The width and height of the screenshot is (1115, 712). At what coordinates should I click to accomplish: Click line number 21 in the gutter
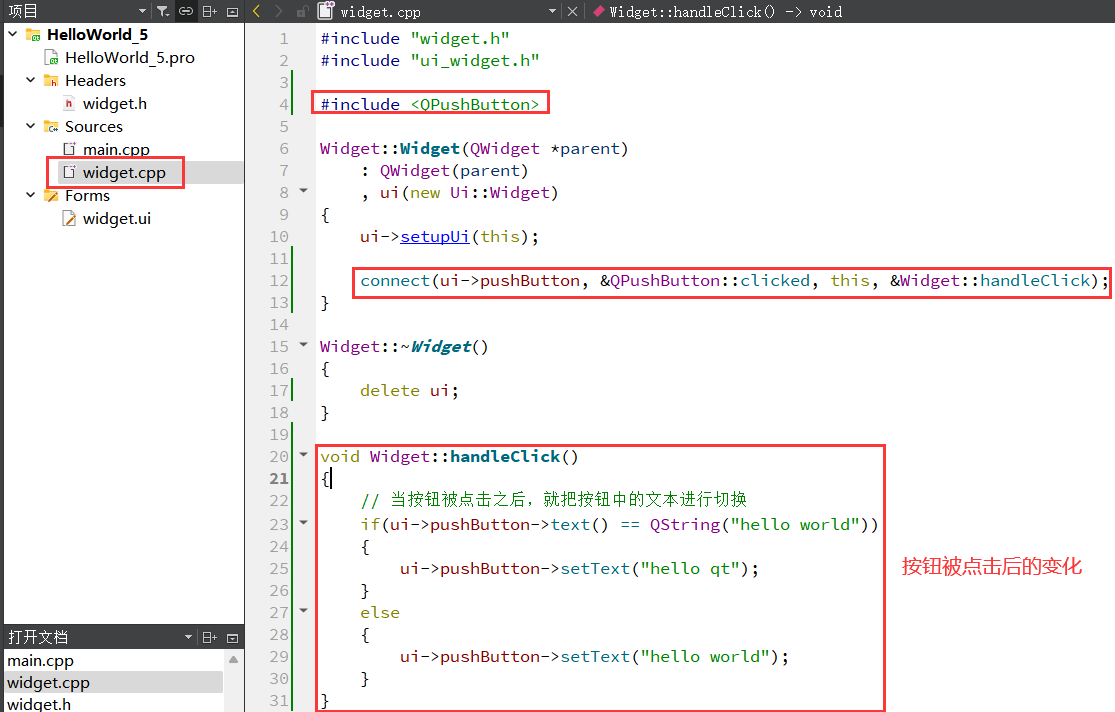point(279,478)
